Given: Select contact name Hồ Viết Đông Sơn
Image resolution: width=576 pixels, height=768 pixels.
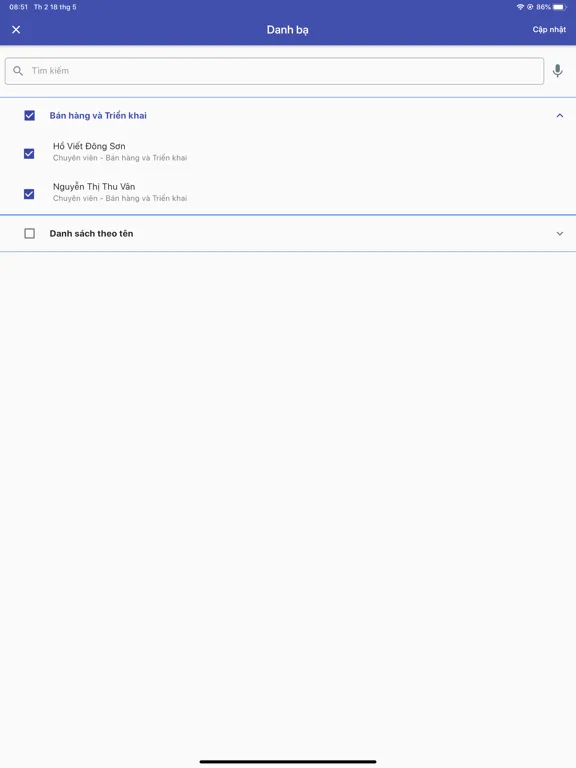Looking at the screenshot, I should tap(89, 146).
